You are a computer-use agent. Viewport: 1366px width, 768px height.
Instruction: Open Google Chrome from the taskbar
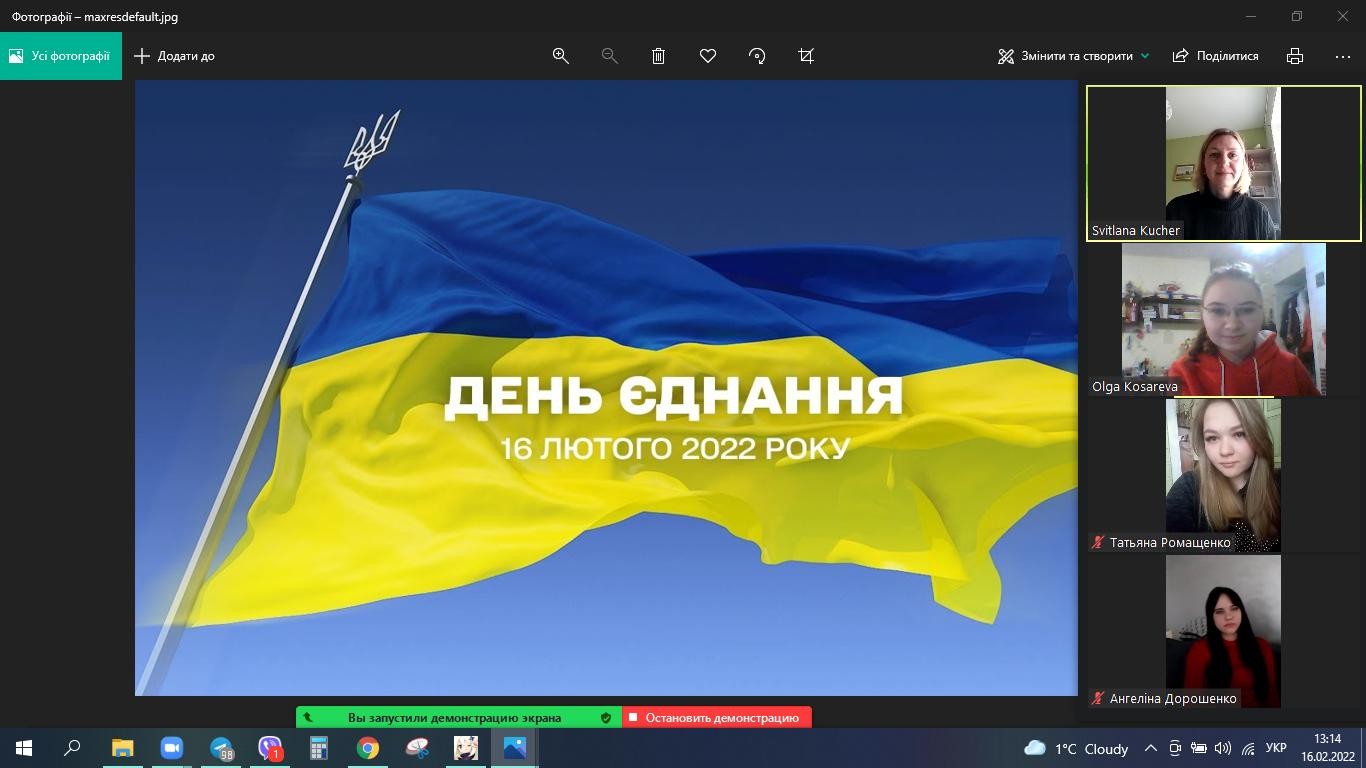(x=368, y=748)
